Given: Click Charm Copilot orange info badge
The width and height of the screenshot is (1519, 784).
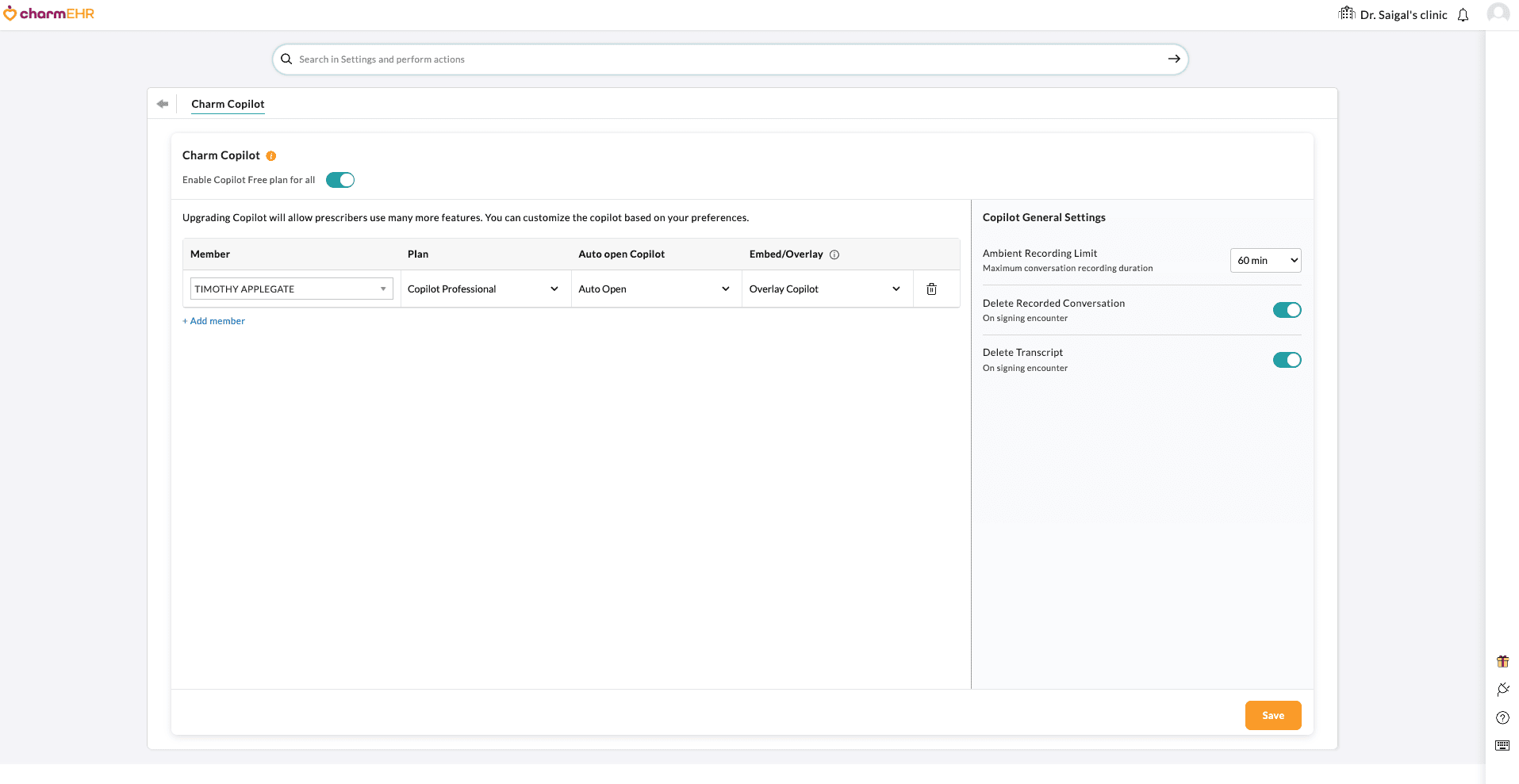Looking at the screenshot, I should pos(271,156).
